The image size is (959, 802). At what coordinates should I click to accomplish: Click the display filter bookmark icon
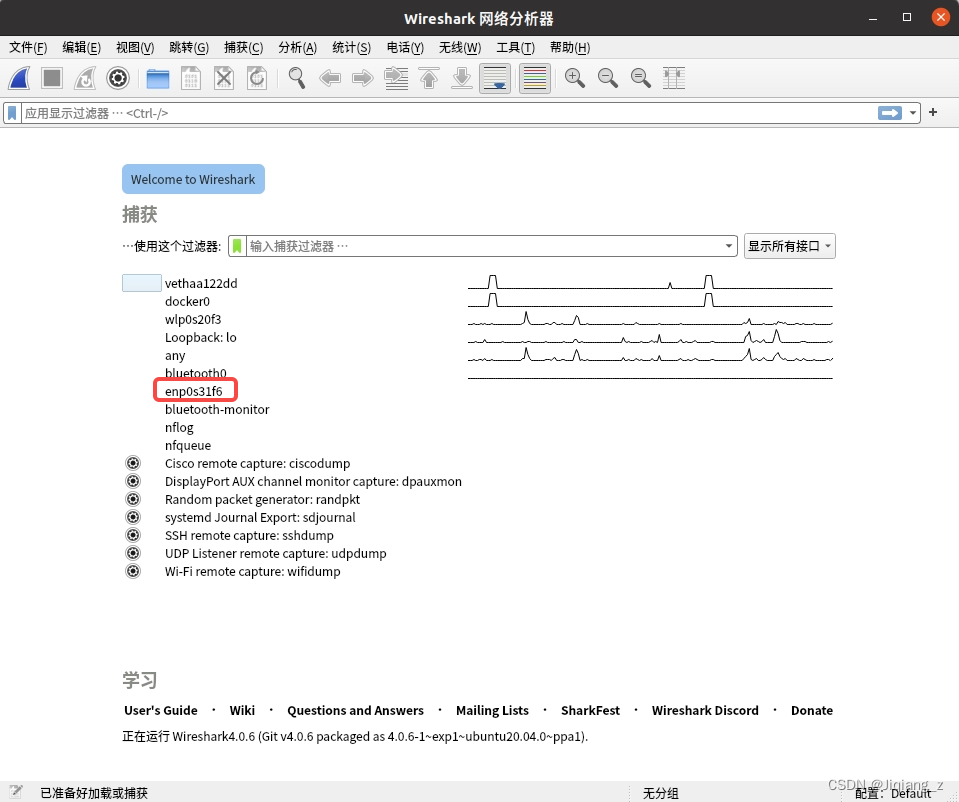point(13,113)
